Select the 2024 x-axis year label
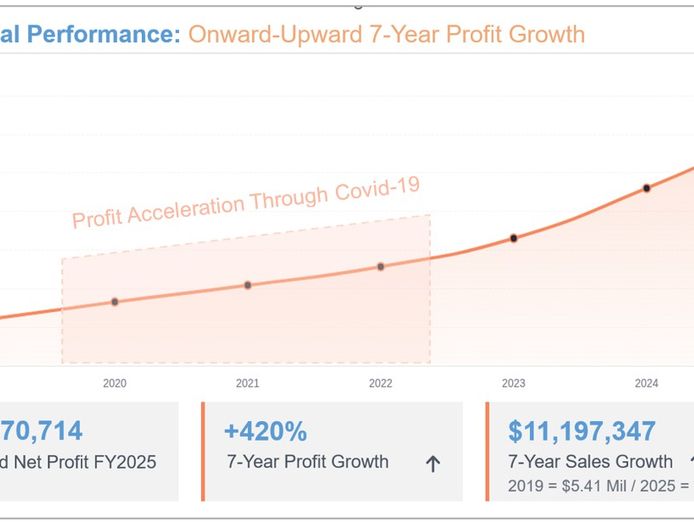Image resolution: width=694 pixels, height=522 pixels. (647, 383)
